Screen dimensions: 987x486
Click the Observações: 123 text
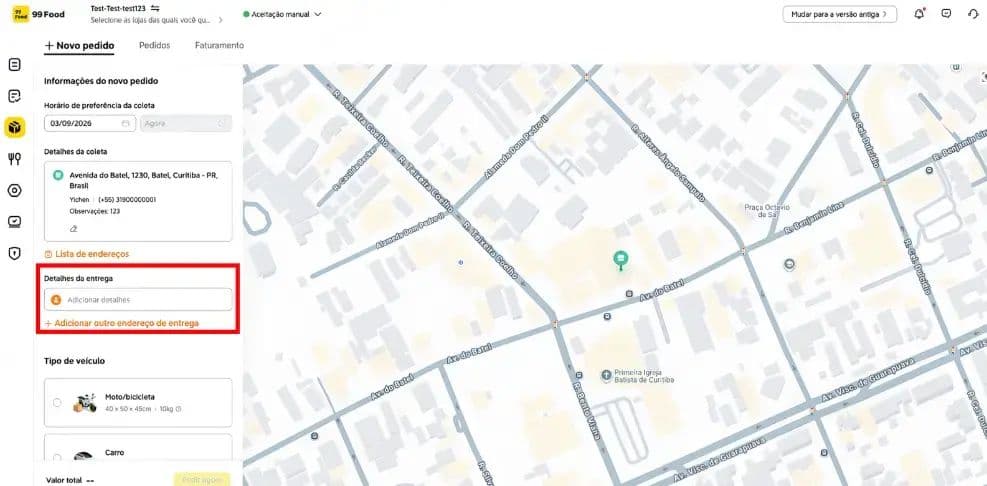(x=94, y=212)
